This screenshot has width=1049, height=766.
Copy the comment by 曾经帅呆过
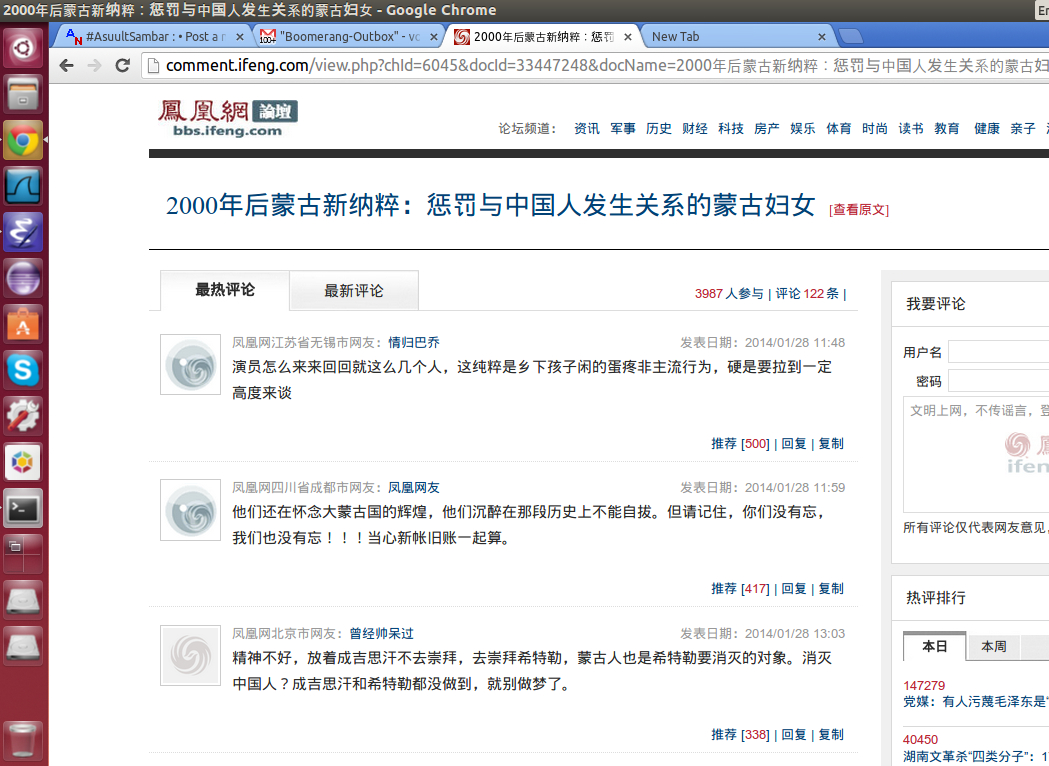(831, 735)
